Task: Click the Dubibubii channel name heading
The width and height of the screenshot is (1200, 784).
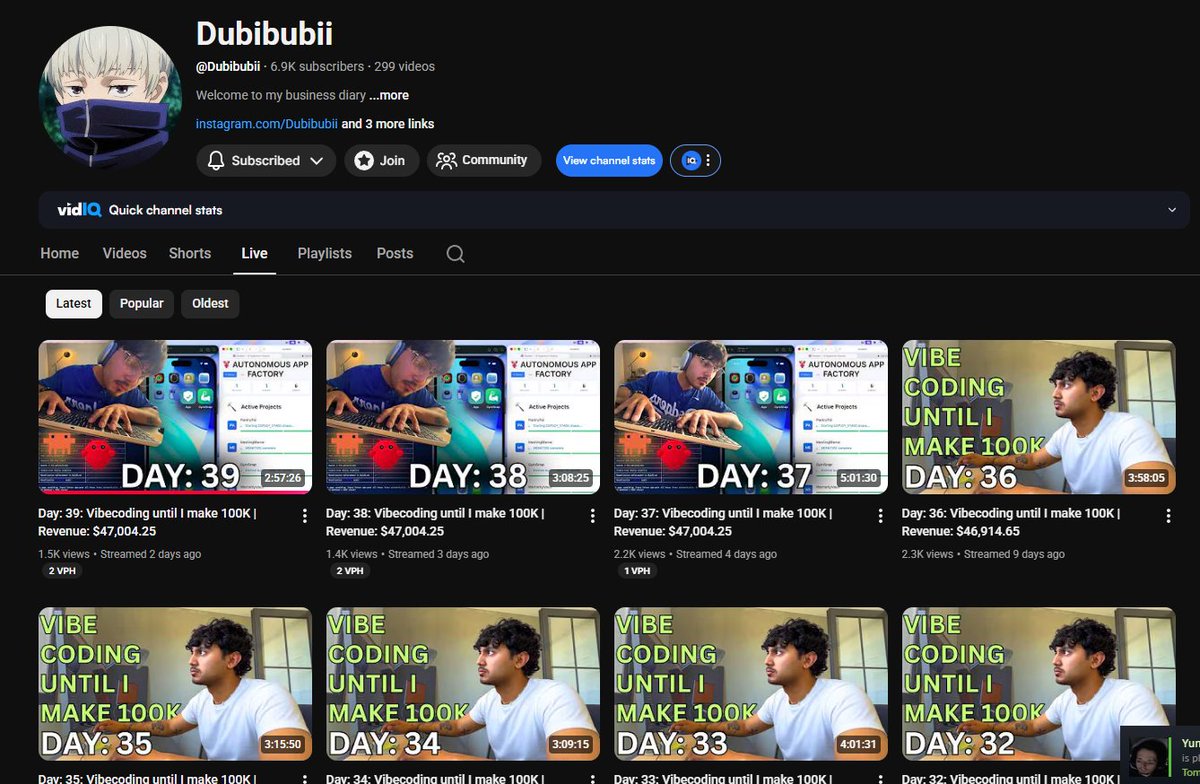Action: [x=264, y=33]
